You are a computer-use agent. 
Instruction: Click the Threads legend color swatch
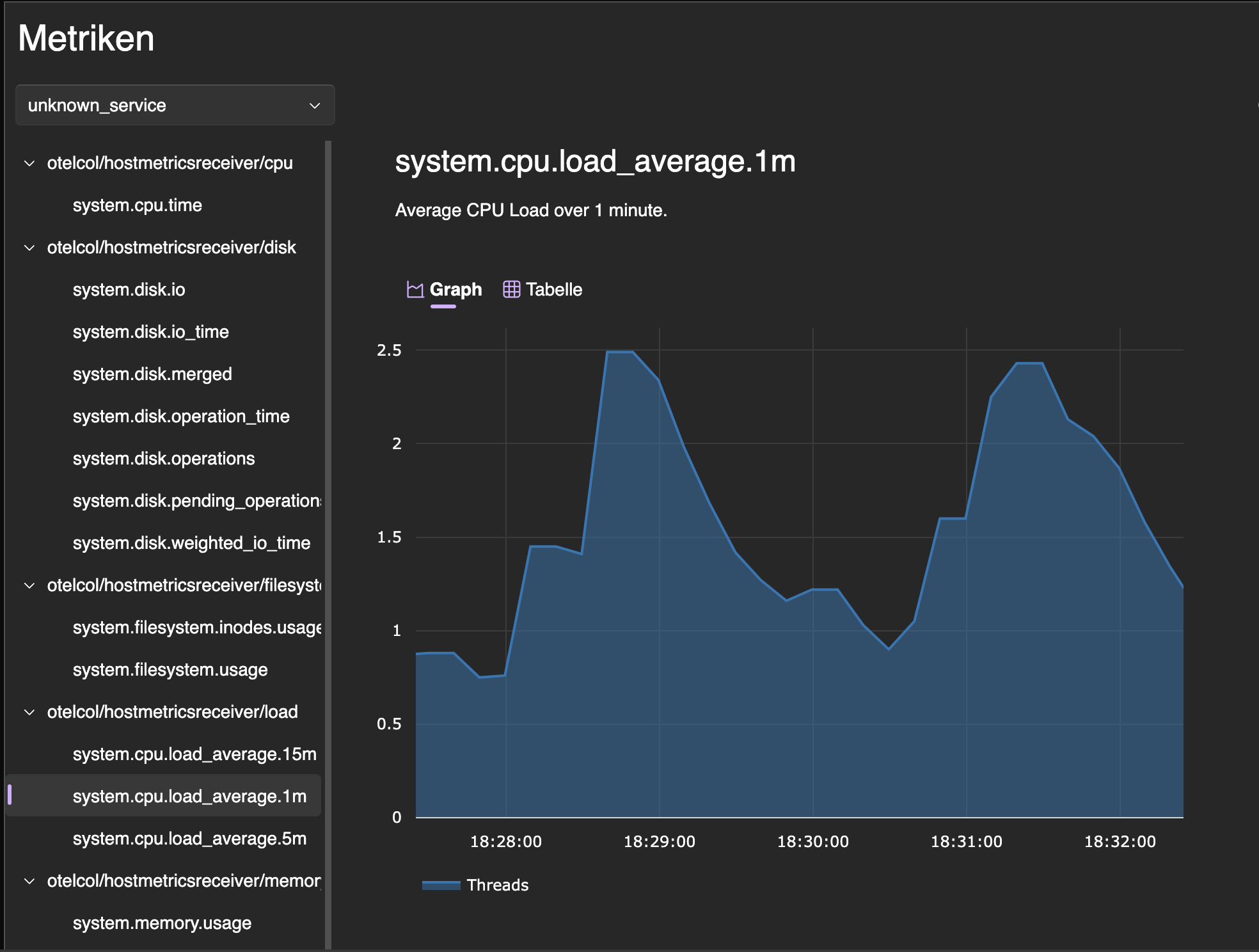[x=441, y=885]
